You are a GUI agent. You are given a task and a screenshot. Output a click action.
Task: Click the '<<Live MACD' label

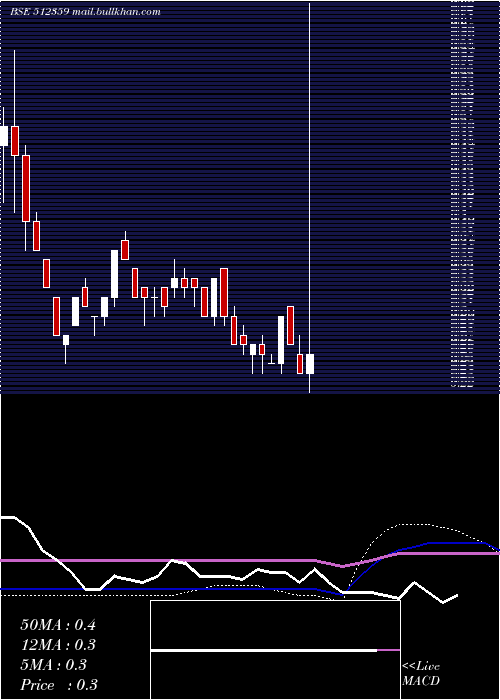click(x=421, y=674)
